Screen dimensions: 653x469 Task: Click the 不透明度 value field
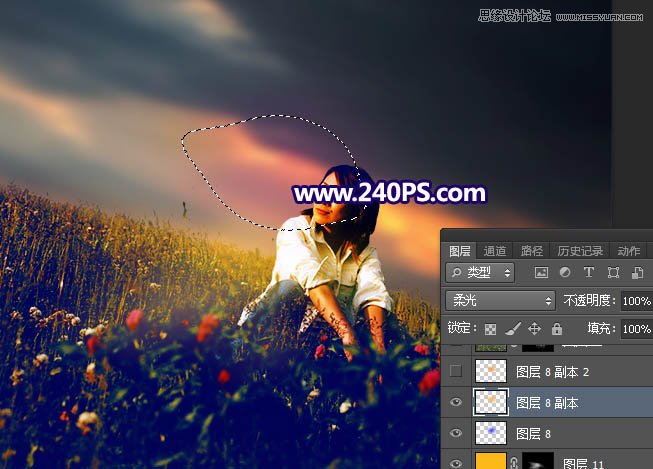pyautogui.click(x=635, y=300)
